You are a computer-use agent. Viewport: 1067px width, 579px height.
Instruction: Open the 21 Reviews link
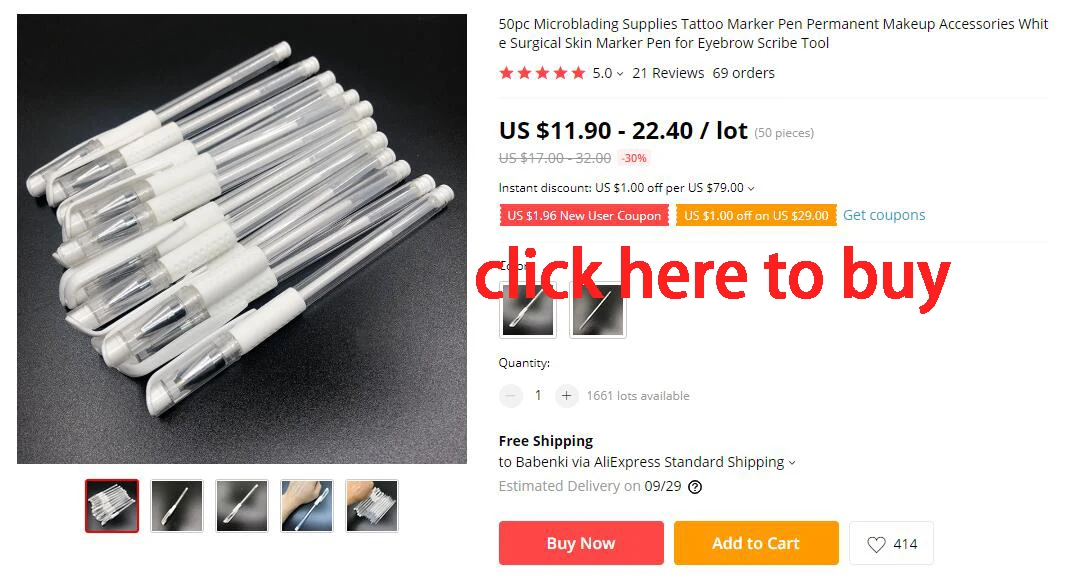[668, 73]
